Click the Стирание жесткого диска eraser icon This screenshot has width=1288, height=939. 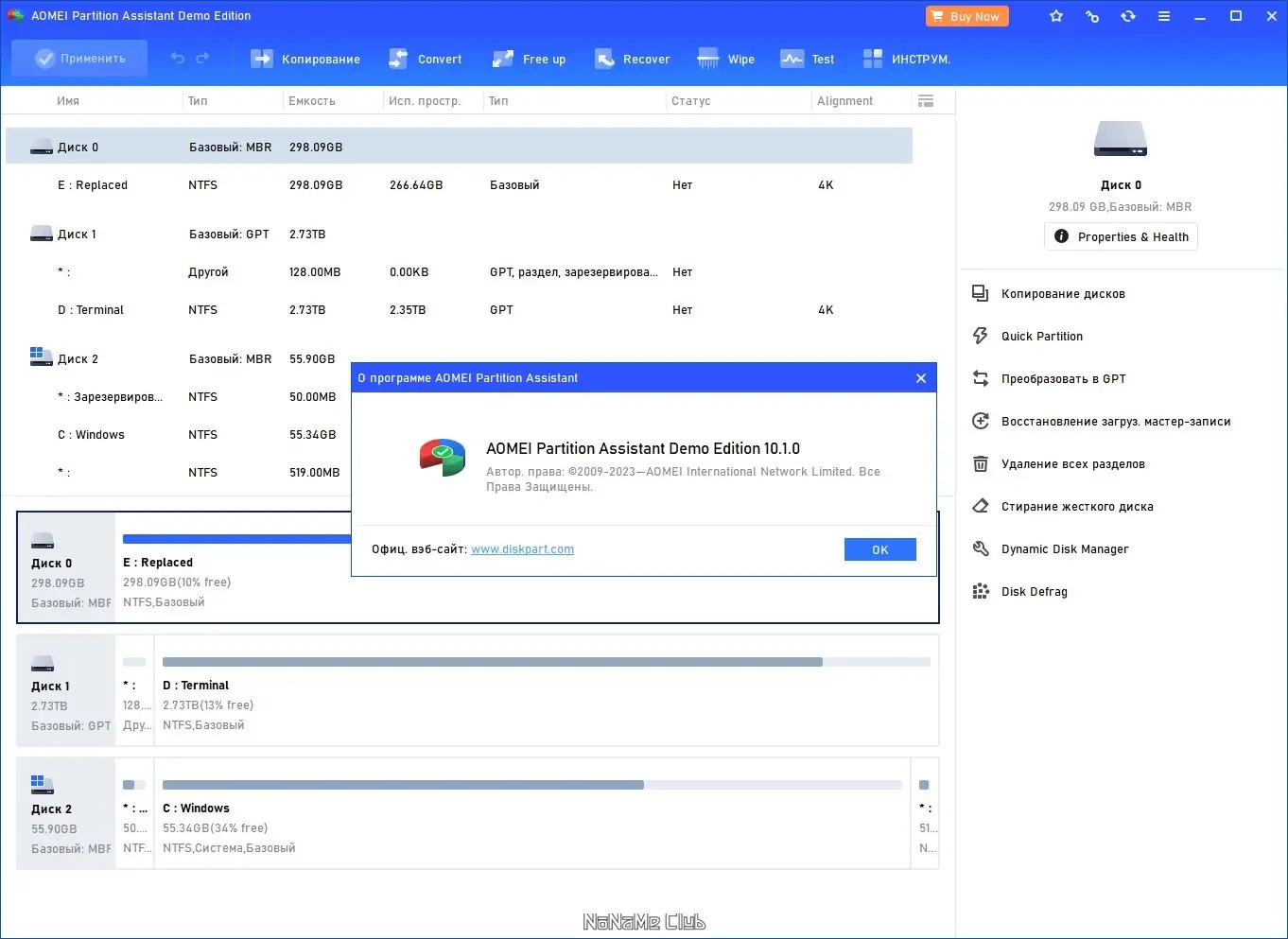point(981,507)
